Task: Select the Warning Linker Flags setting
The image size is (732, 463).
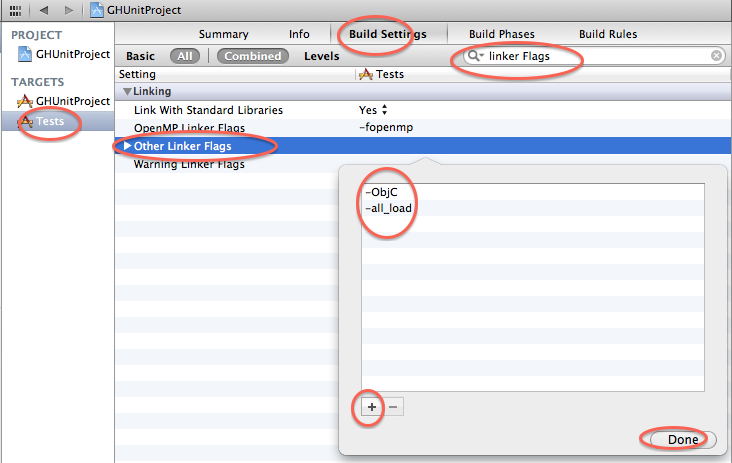Action: [189, 164]
